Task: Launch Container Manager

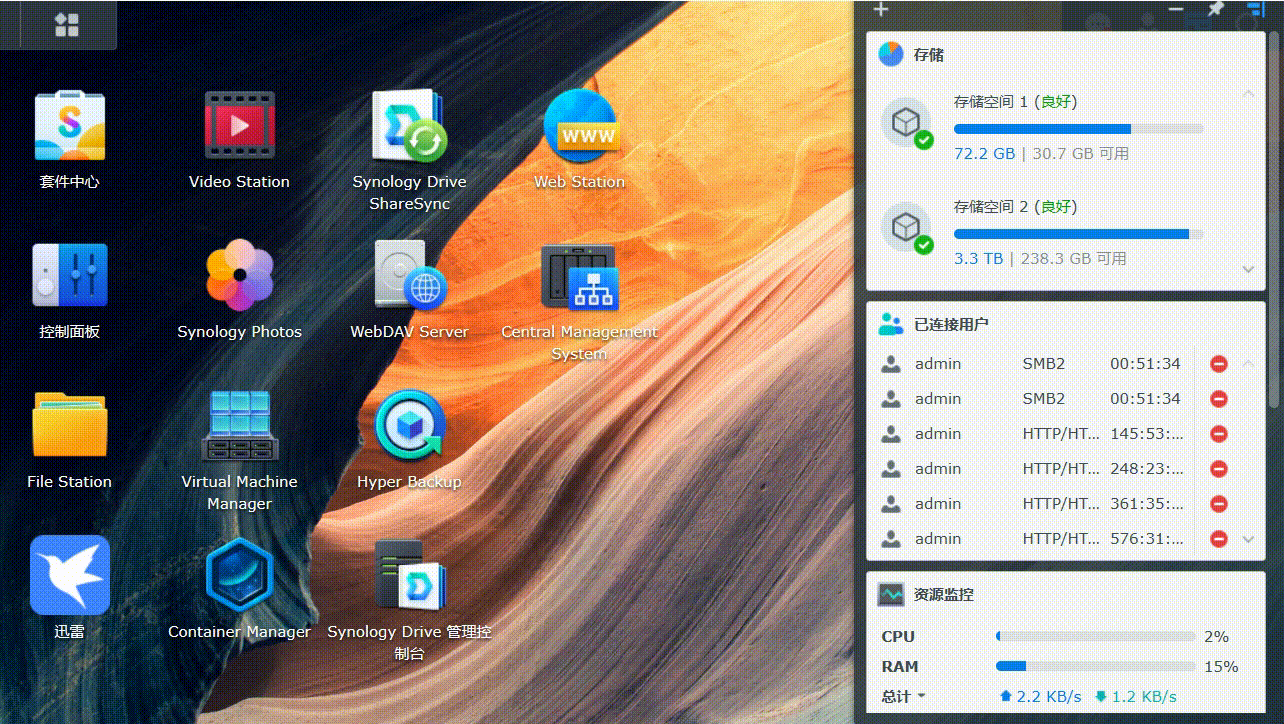Action: [x=239, y=576]
